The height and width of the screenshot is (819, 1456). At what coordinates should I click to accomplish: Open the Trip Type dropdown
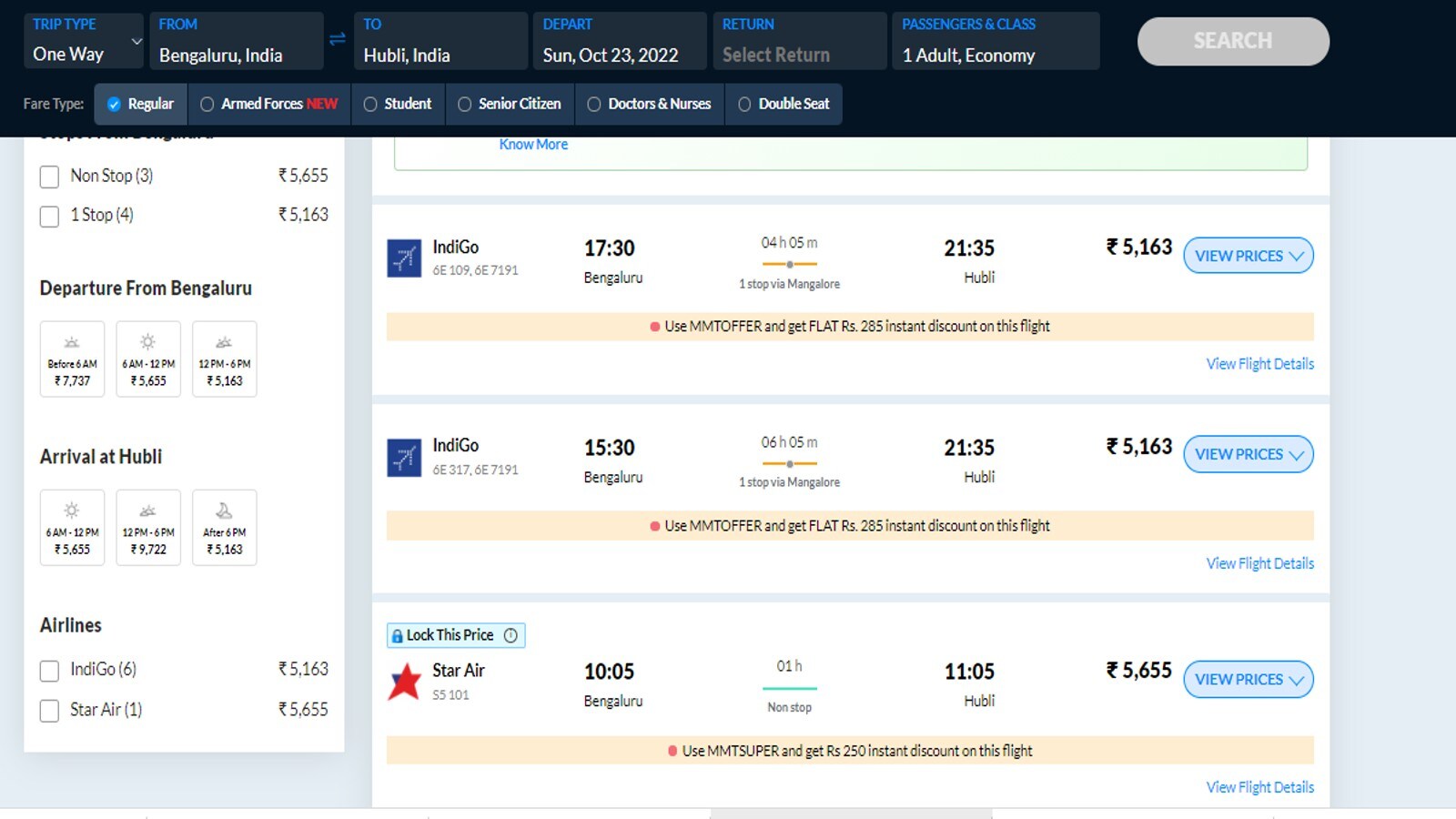pyautogui.click(x=84, y=41)
